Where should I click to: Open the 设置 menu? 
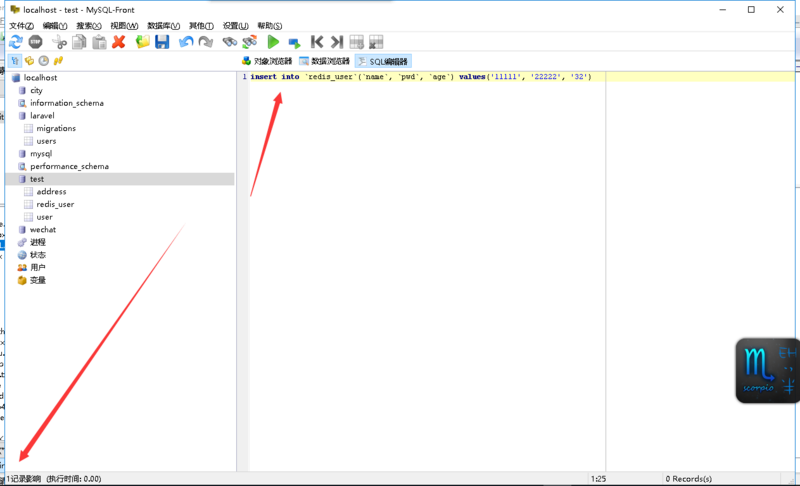(x=236, y=26)
